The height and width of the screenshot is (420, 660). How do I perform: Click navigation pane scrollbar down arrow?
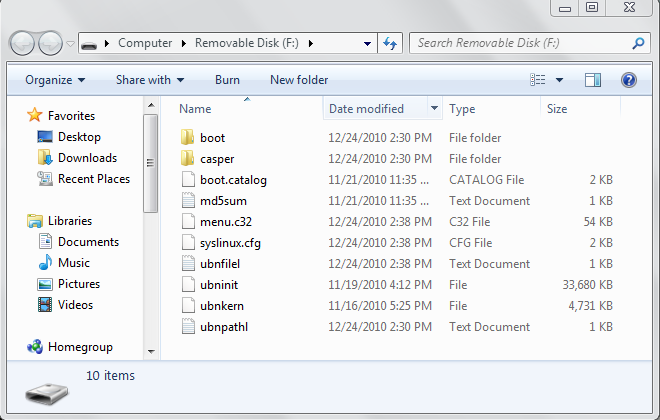point(151,351)
